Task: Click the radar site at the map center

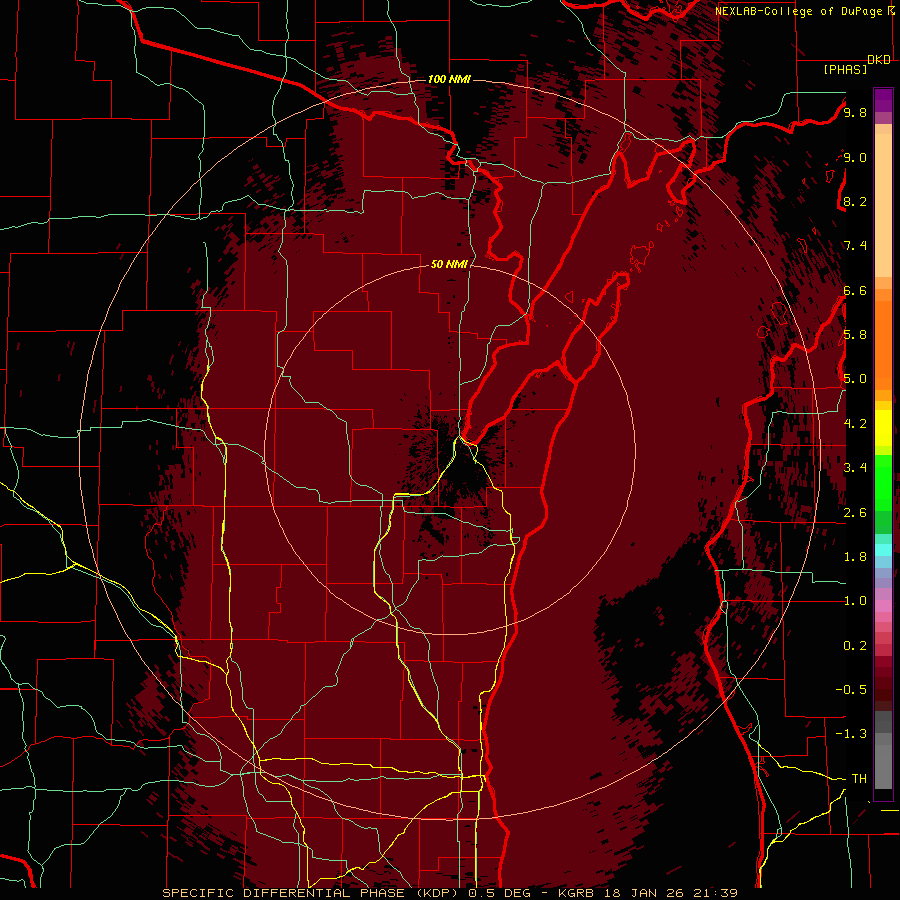Action: click(x=449, y=451)
